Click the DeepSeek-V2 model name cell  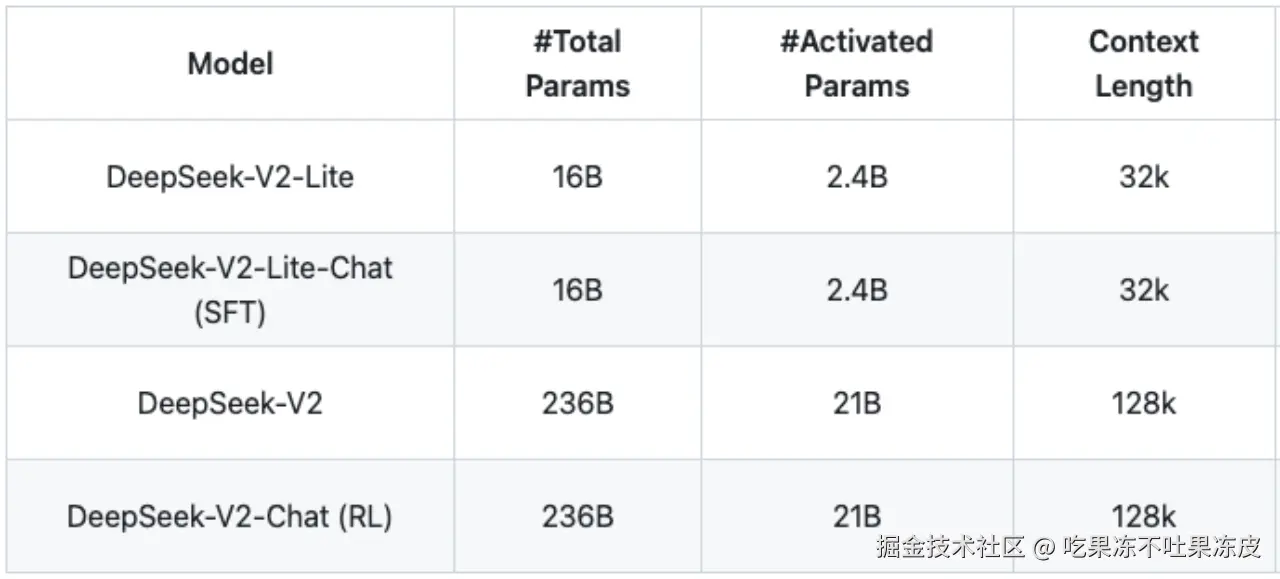(230, 403)
